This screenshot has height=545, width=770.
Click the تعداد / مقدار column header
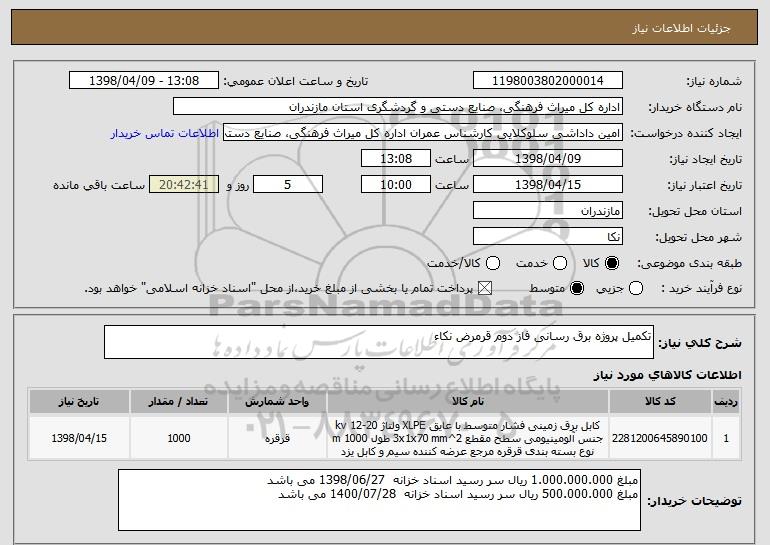click(x=179, y=402)
